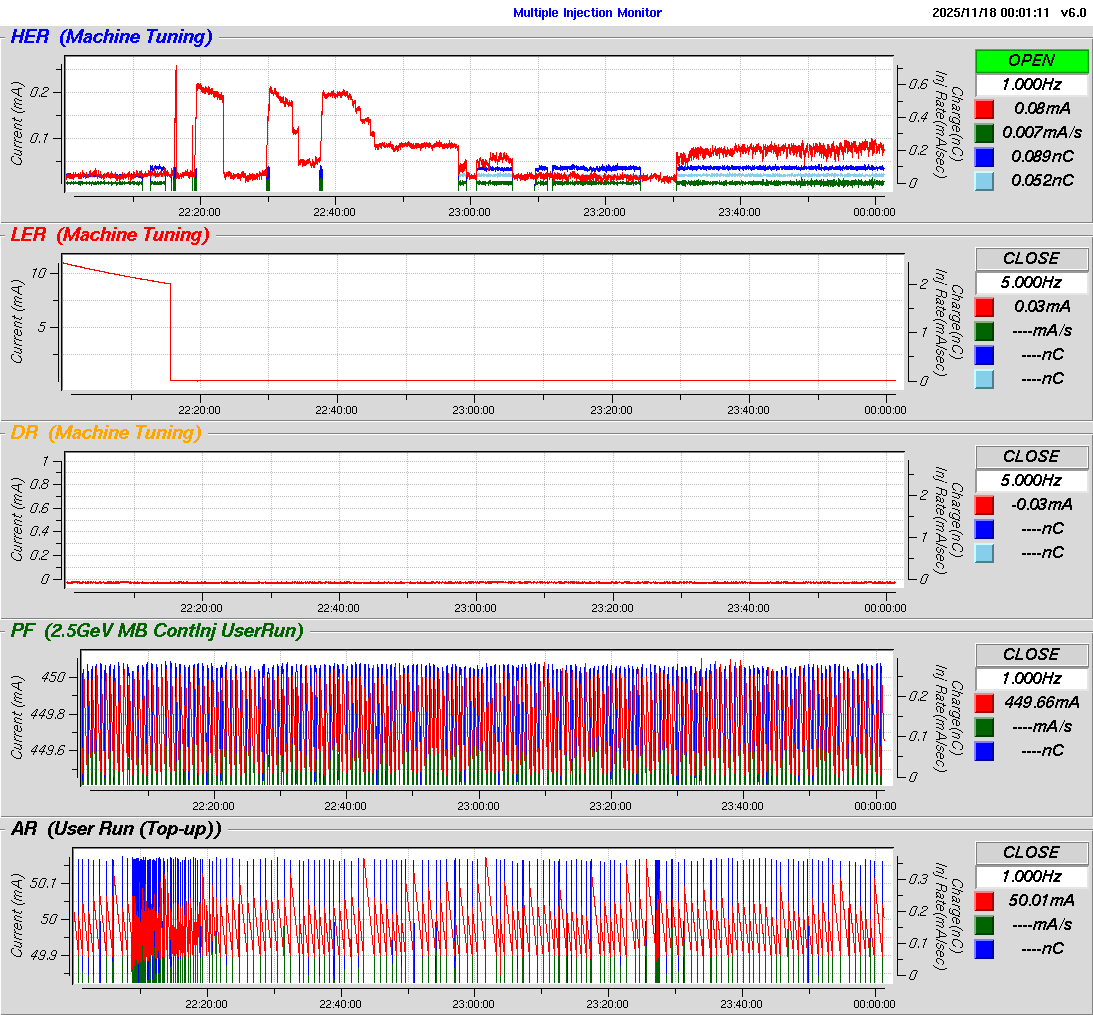1093x1015 pixels.
Task: Click HER light blue charge swatch
Action: 985,180
